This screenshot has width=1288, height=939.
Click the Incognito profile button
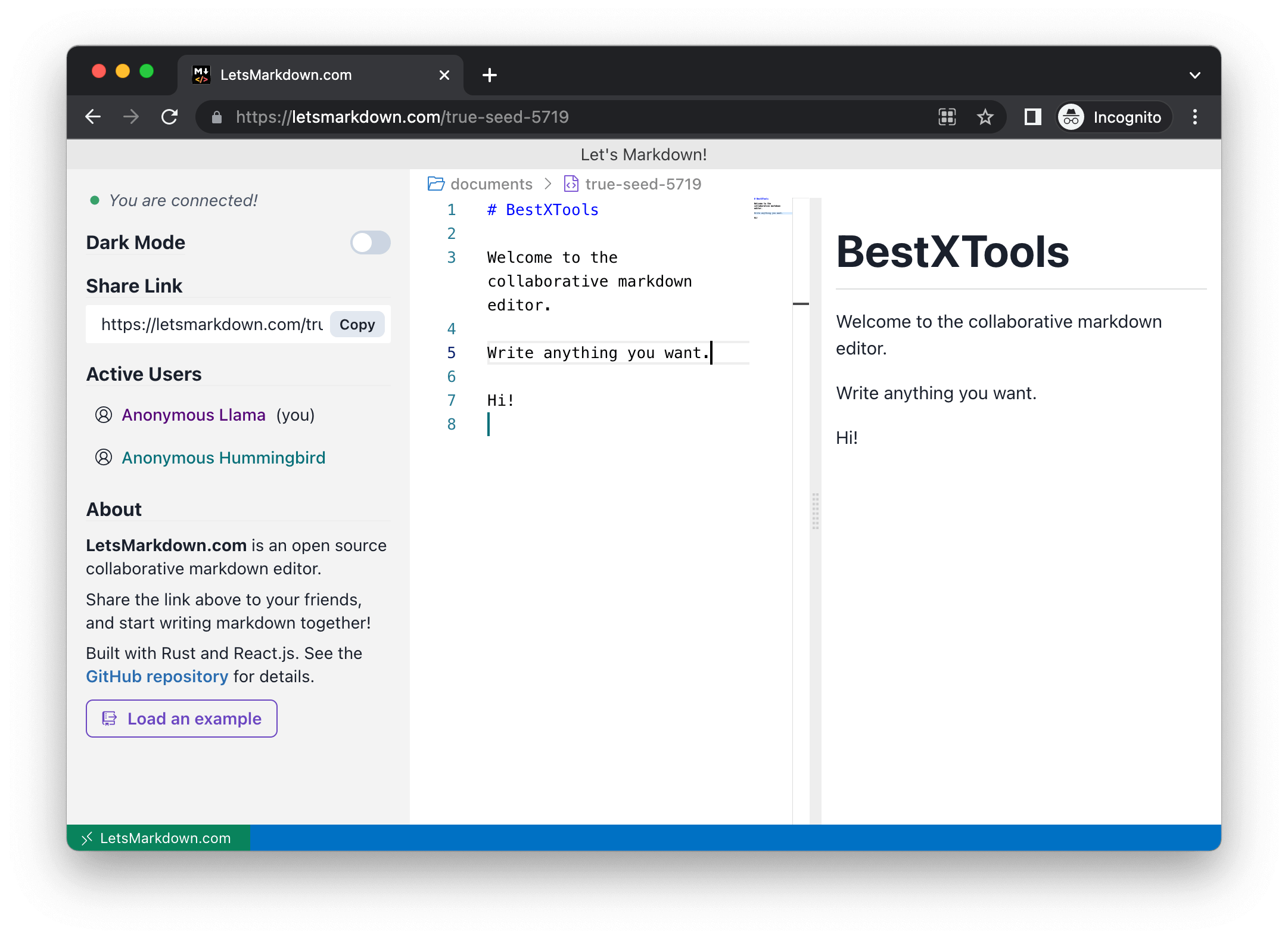coord(1113,117)
